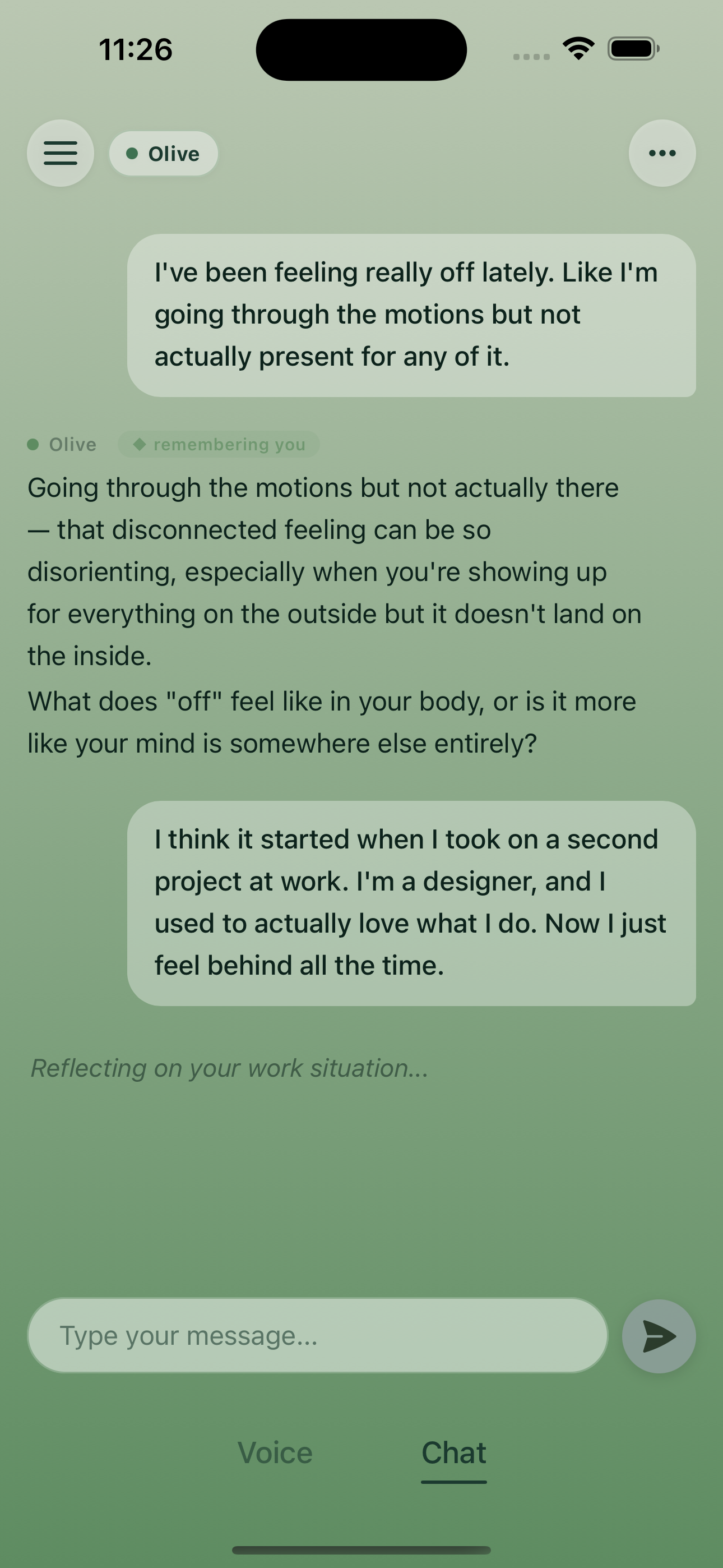Open the three-dot options menu

[661, 154]
